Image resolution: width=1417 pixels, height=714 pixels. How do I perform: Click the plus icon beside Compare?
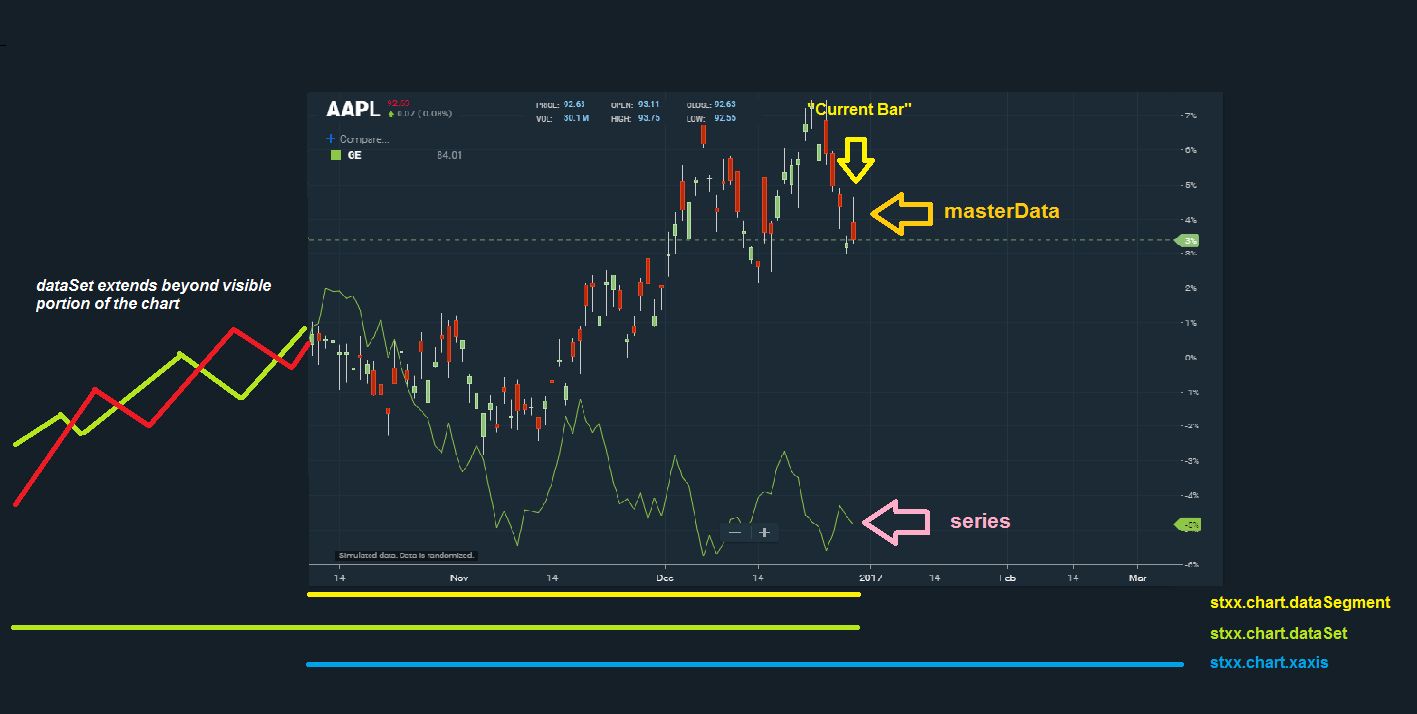pyautogui.click(x=331, y=139)
